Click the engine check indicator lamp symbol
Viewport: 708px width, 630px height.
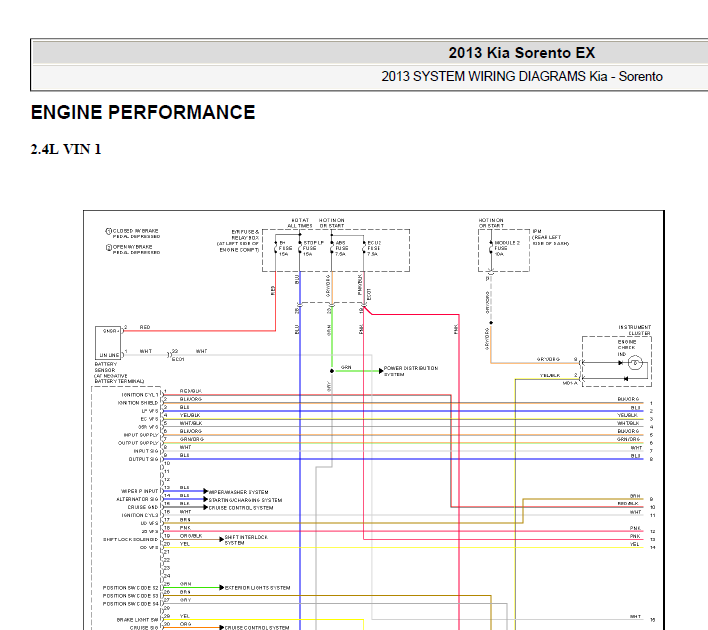[x=635, y=363]
